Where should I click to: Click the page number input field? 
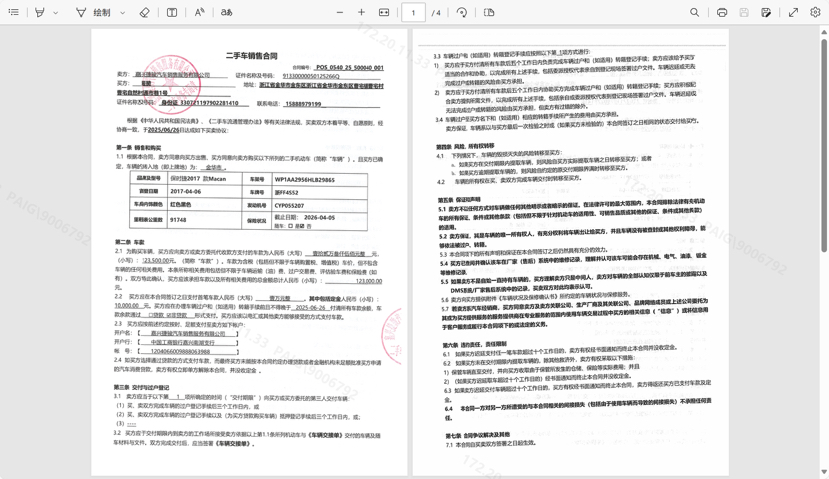click(413, 13)
